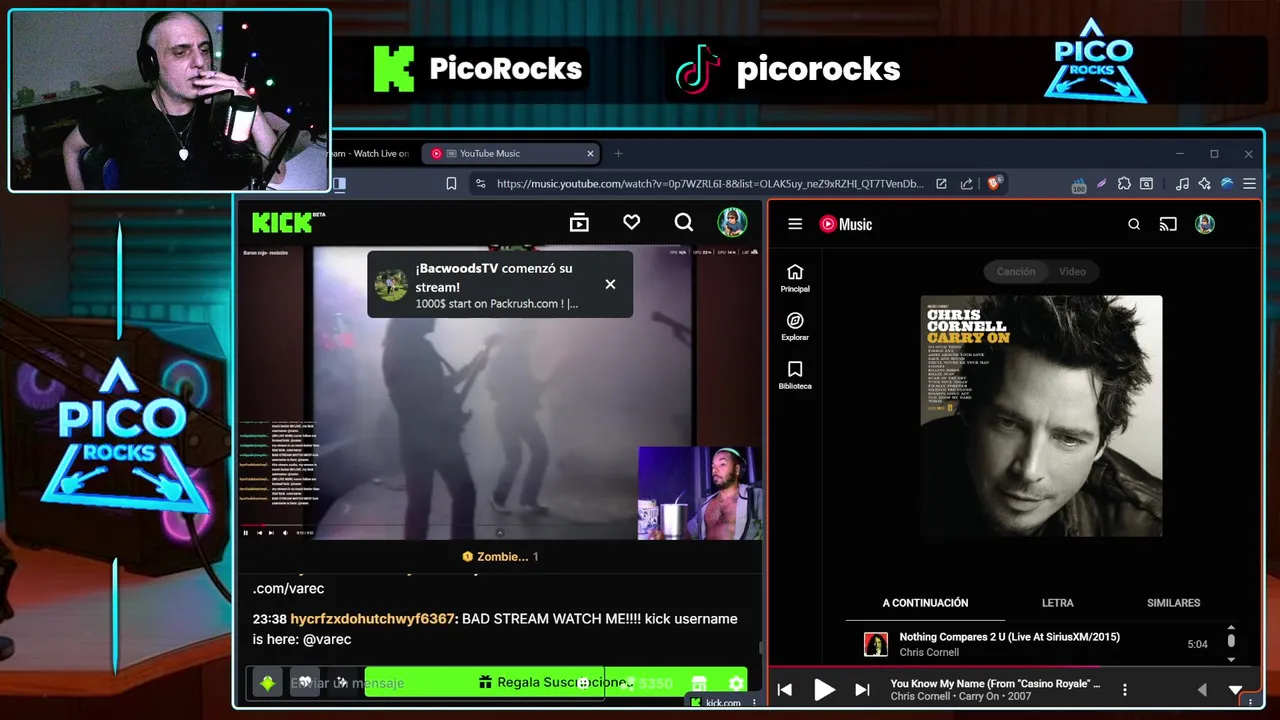Seek on YouTube Music progress bar
This screenshot has width=1280, height=720.
pyautogui.click(x=1013, y=667)
